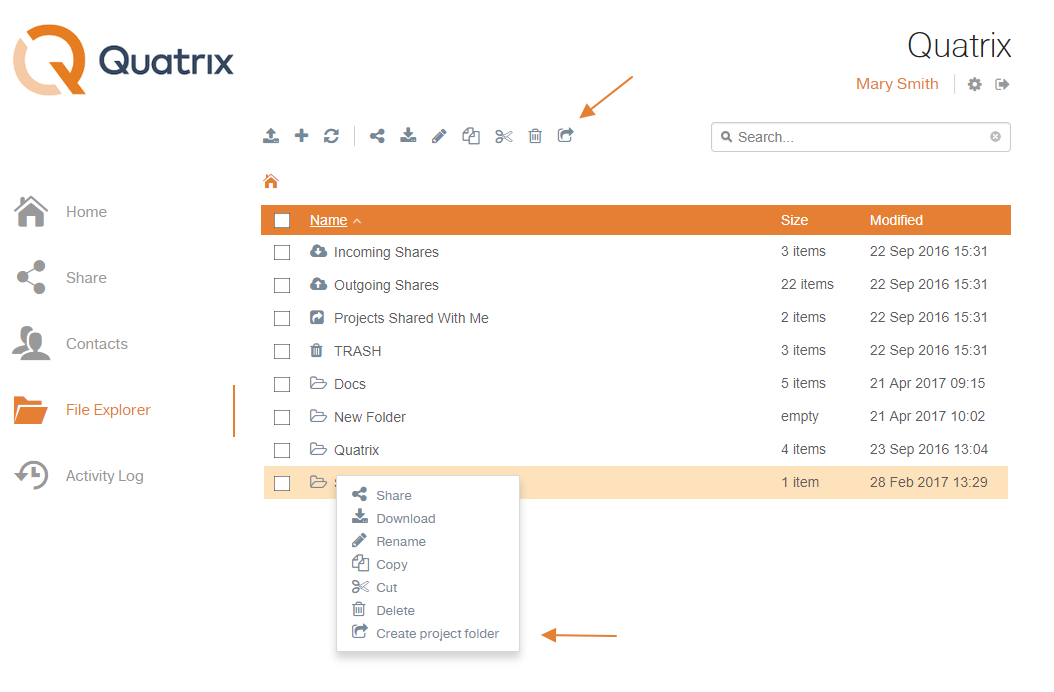Screen dimensions: 1054x692
Task: Click '28 Feb 2017 13:29' modified date
Action: [928, 482]
